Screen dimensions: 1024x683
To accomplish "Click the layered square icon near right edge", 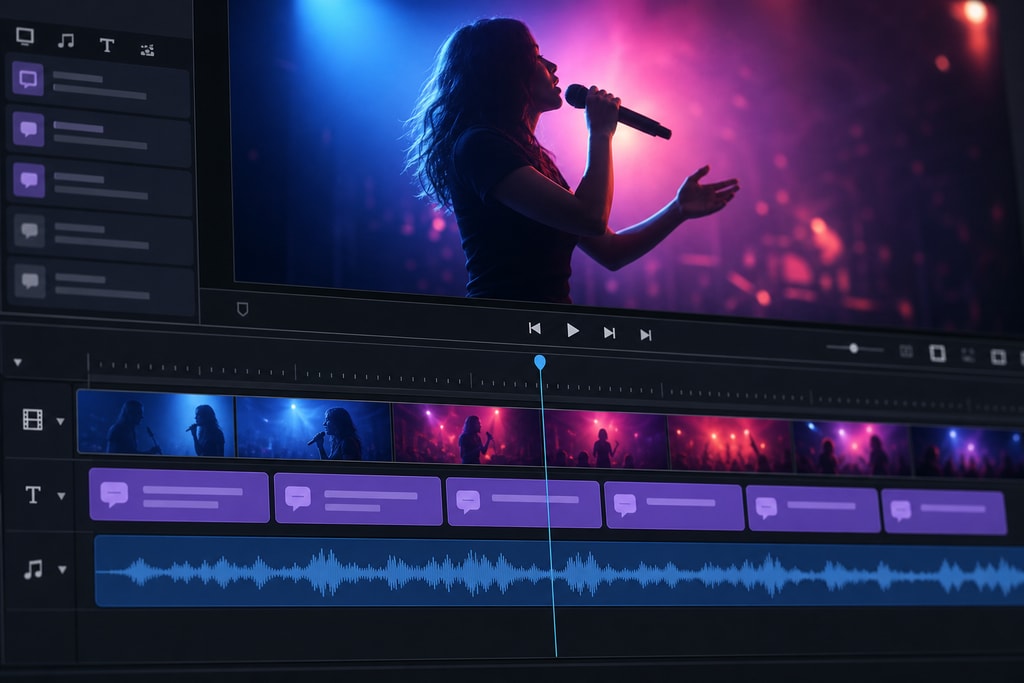I will point(998,357).
